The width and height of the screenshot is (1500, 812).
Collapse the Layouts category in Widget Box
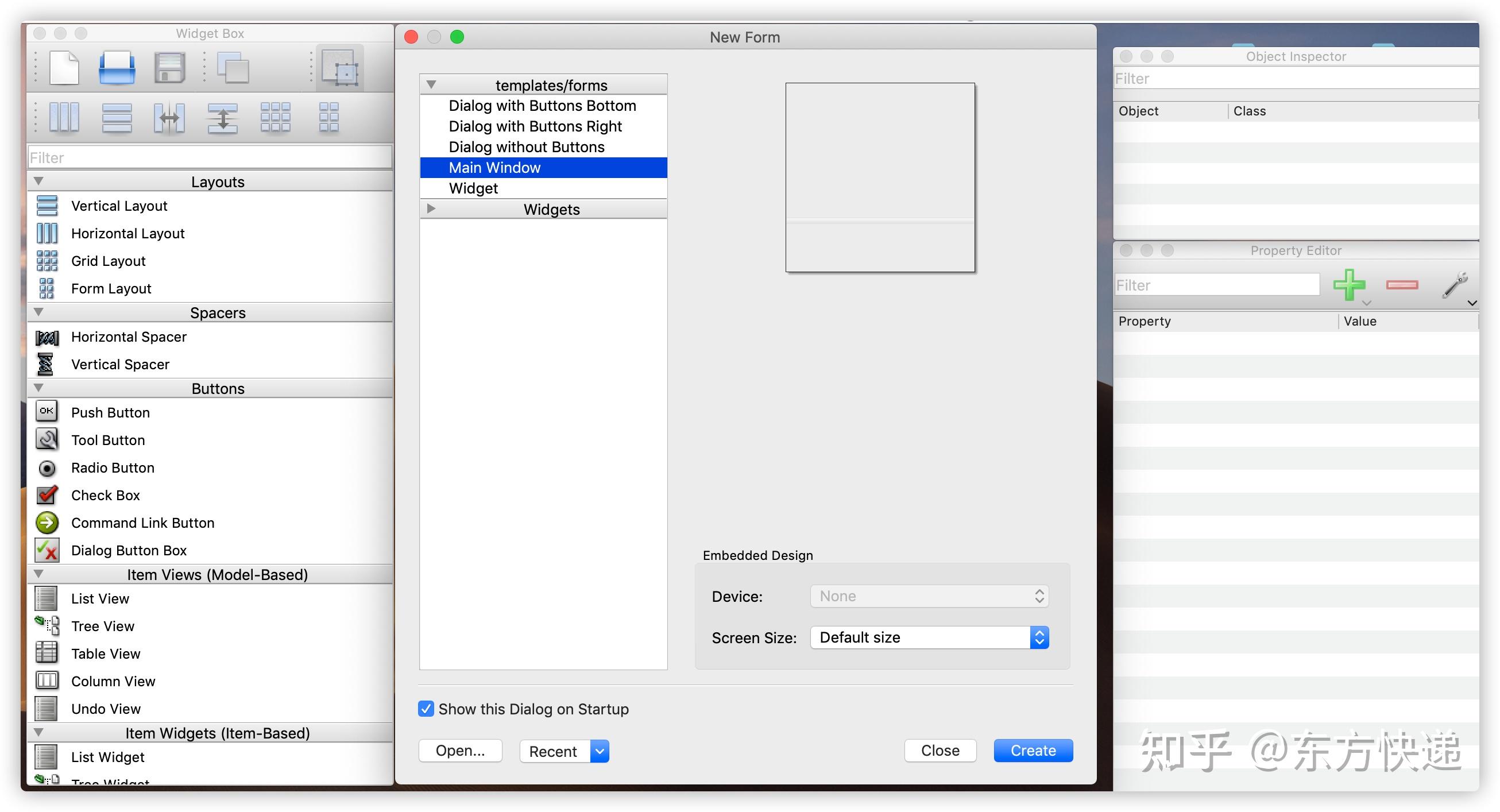[x=39, y=181]
